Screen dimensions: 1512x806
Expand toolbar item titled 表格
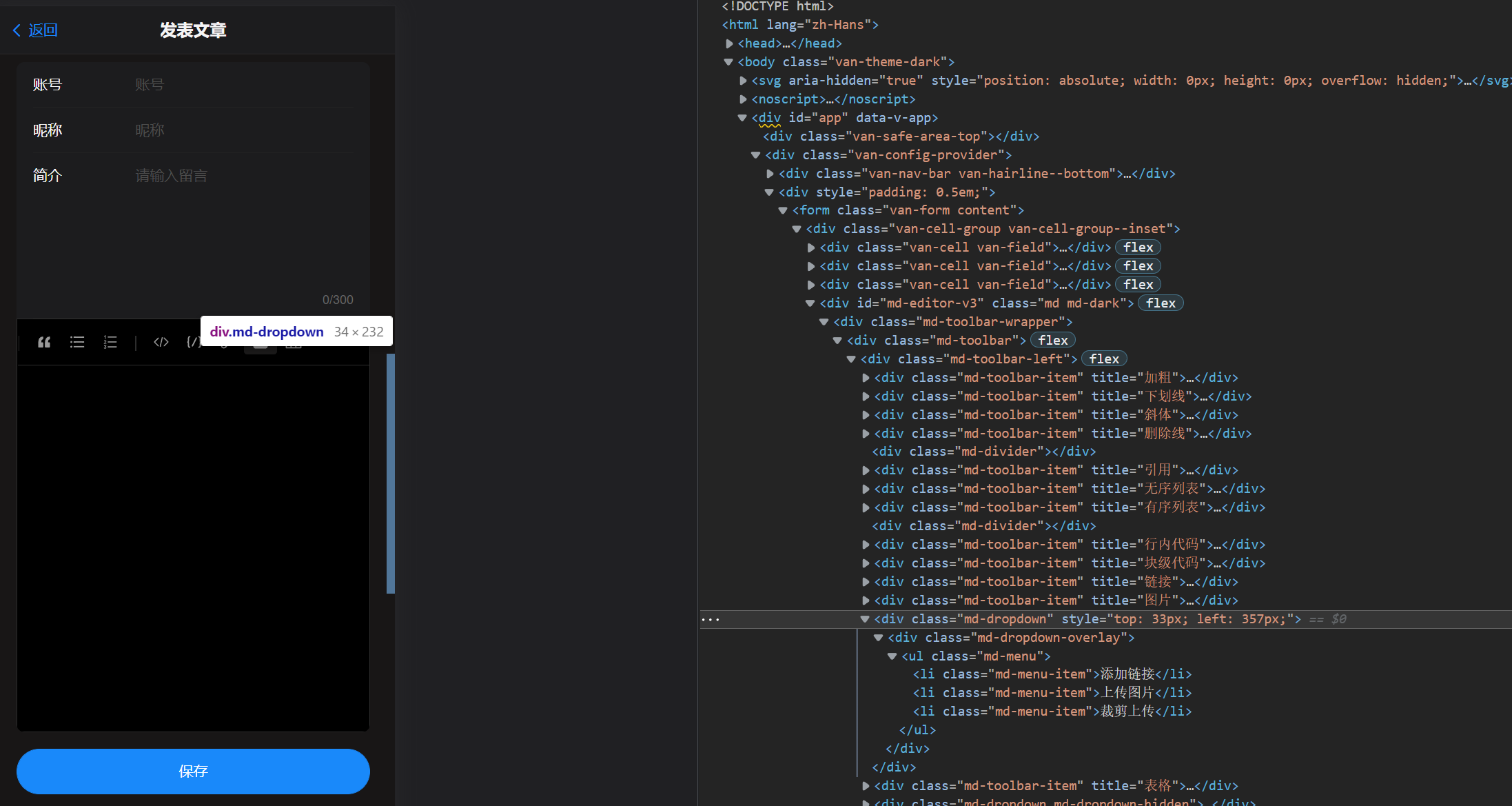tap(866, 786)
